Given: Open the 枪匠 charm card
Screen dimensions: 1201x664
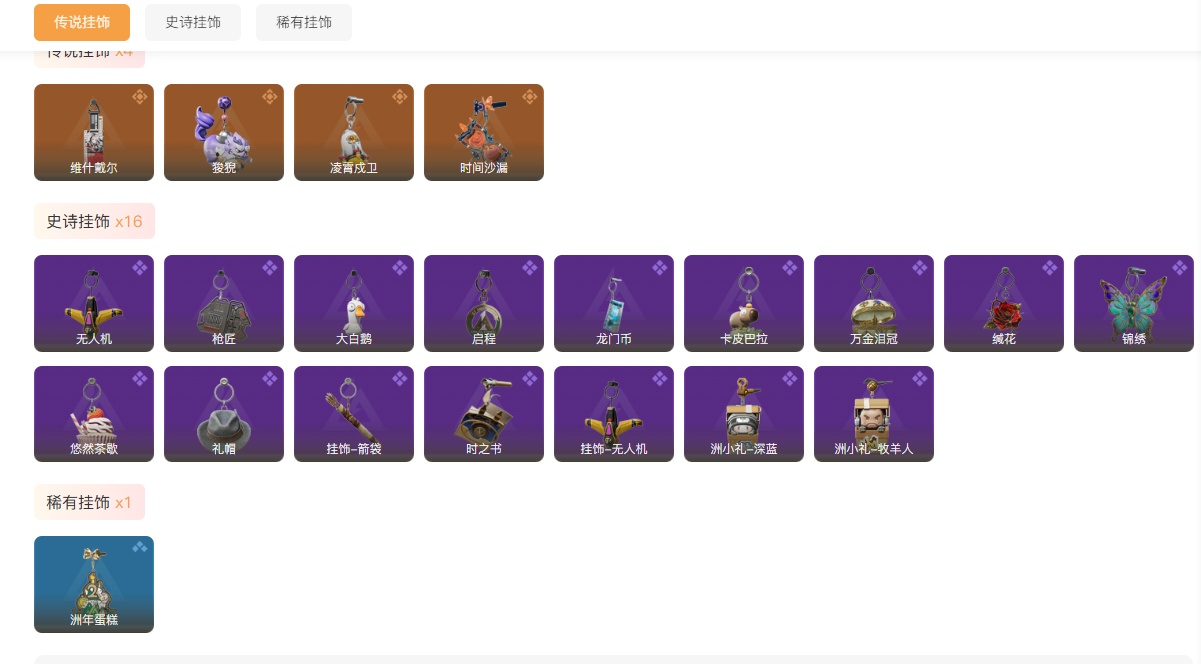Looking at the screenshot, I should click(224, 303).
